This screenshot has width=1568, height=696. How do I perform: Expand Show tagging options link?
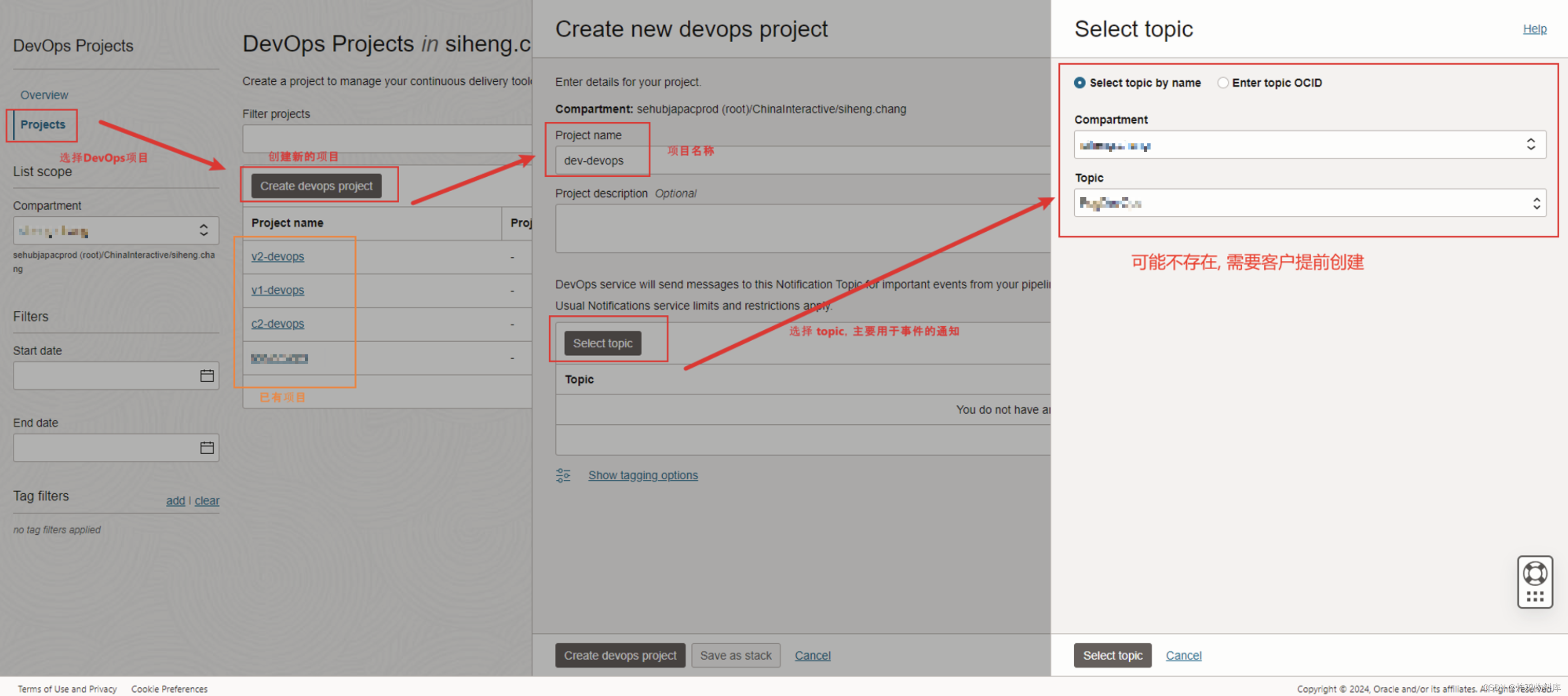[643, 475]
